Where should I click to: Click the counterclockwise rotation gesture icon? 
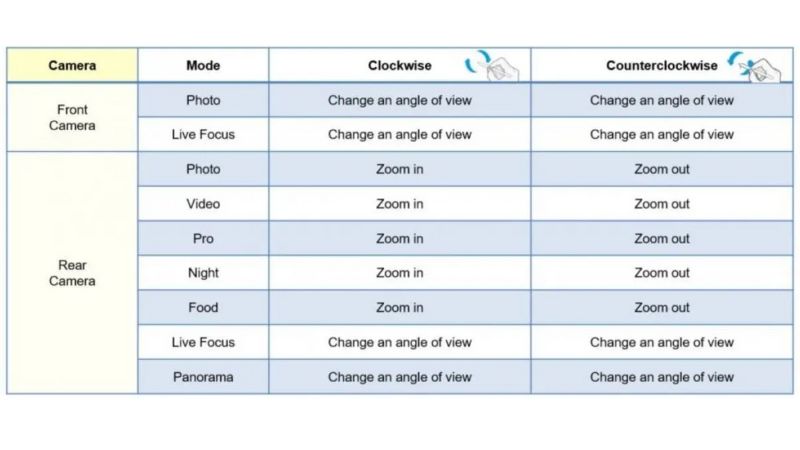point(753,66)
